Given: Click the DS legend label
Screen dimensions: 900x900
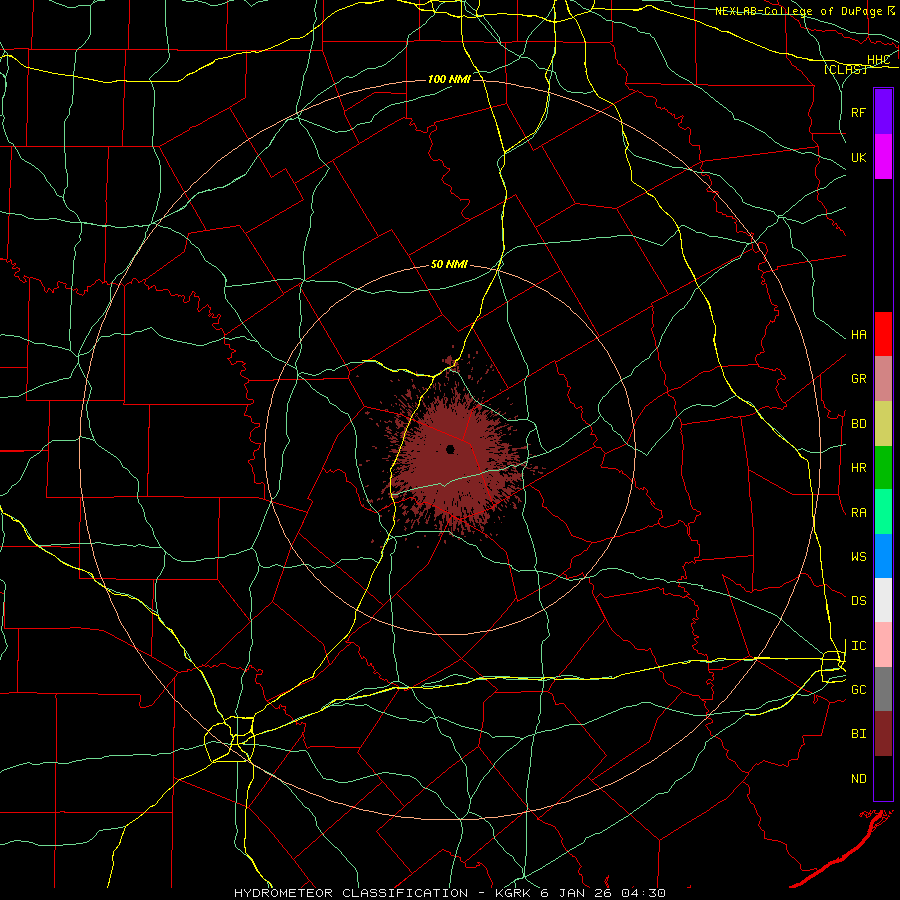Looking at the screenshot, I should pos(859,601).
